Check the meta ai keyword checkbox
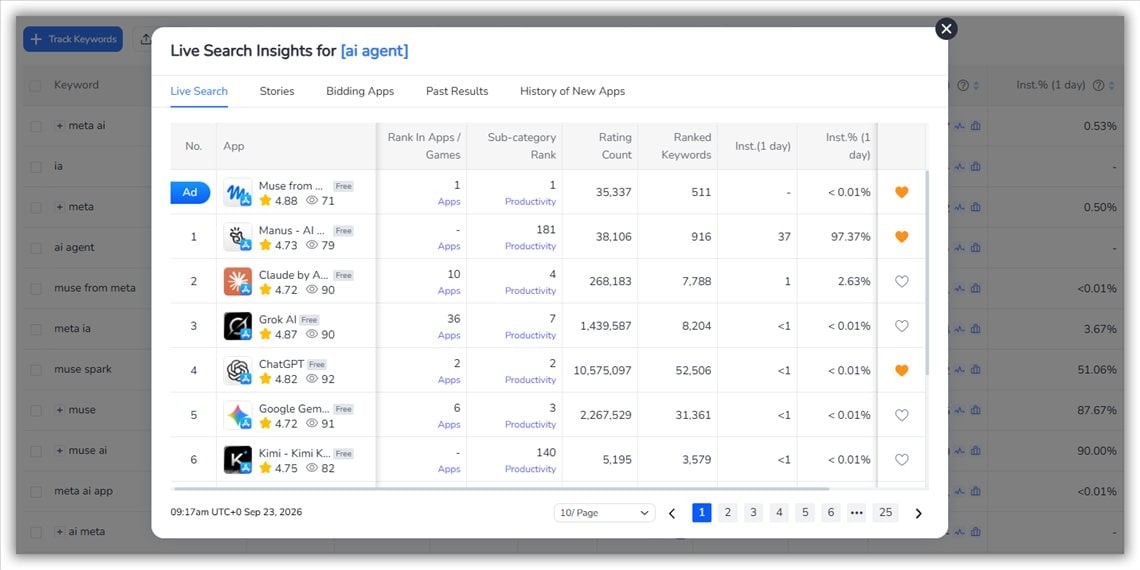Screen dimensions: 1140x570 click(x=36, y=127)
